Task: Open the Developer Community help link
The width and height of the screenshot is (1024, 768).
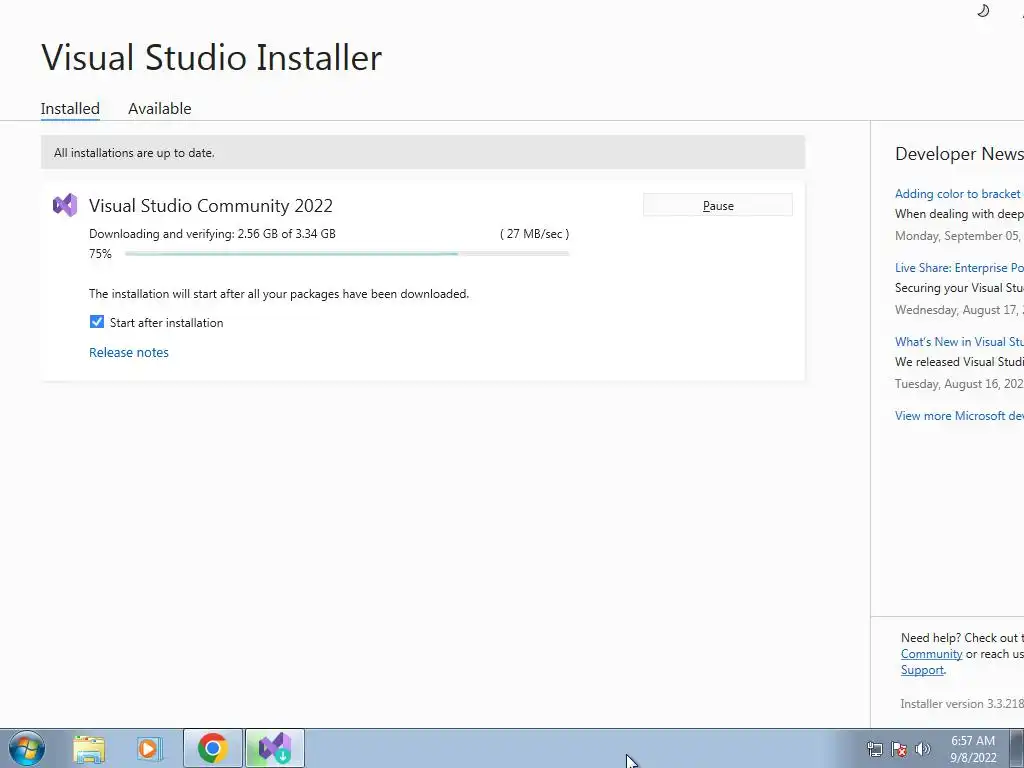Action: tap(931, 654)
